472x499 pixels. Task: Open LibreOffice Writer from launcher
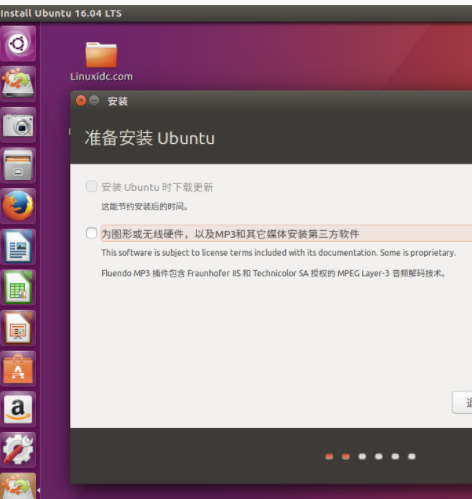pos(18,247)
